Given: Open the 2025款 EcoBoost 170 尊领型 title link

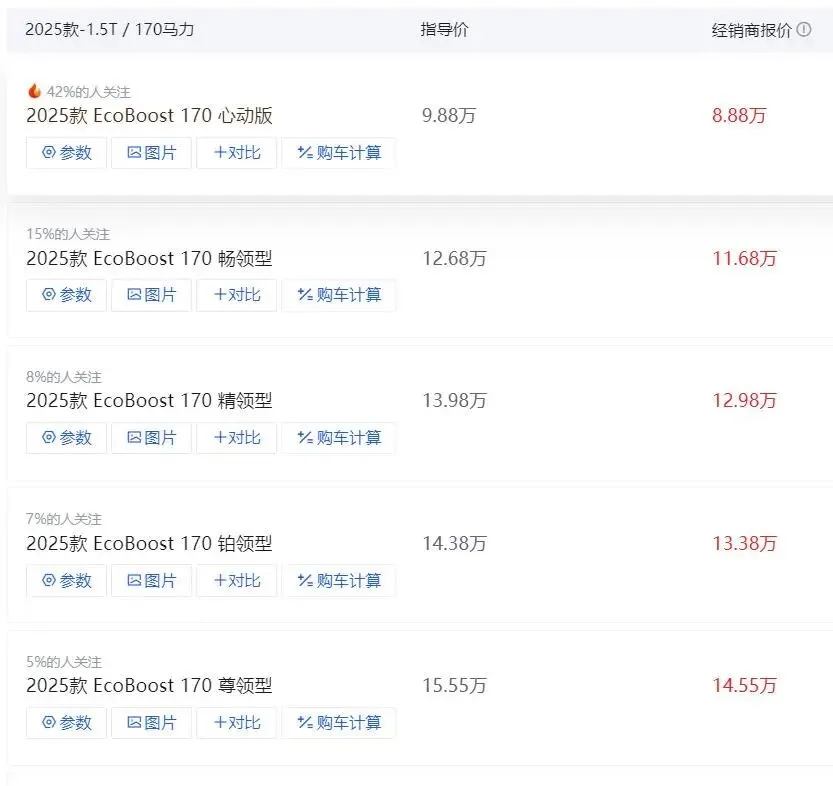Looking at the screenshot, I should tap(149, 686).
